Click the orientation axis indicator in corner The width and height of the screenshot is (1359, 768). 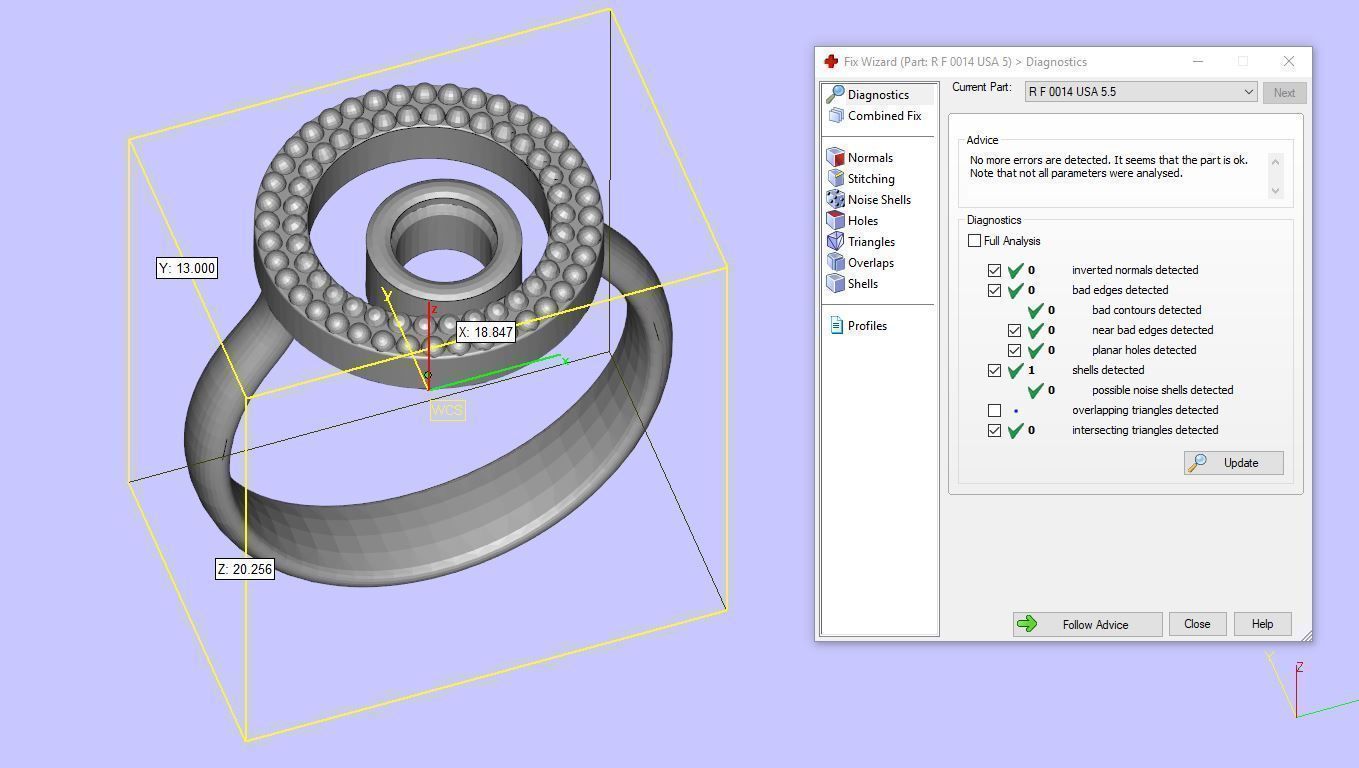point(1310,685)
